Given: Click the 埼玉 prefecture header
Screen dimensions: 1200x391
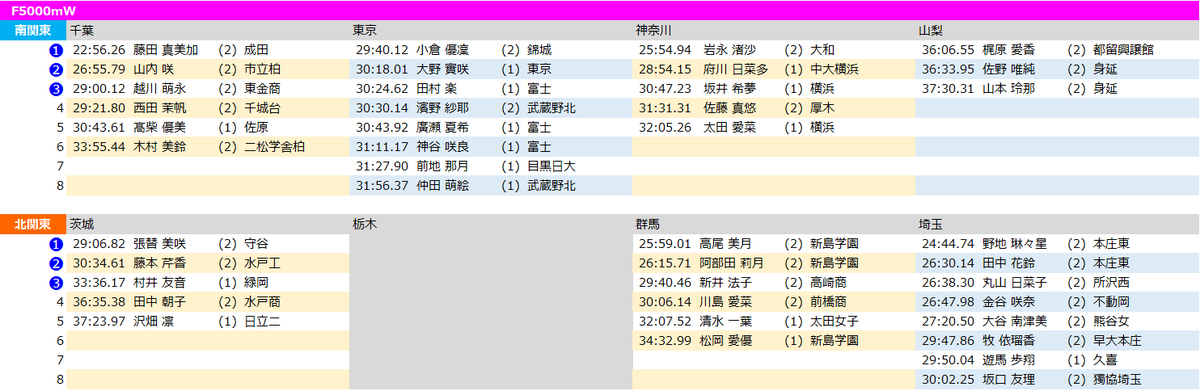Looking at the screenshot, I should pyautogui.click(x=931, y=225).
